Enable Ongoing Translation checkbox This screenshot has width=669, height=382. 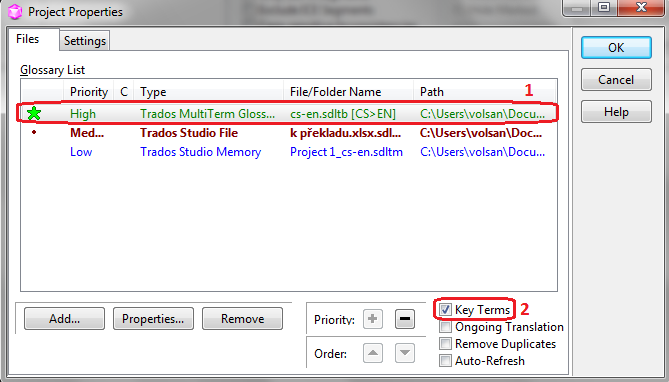[445, 327]
